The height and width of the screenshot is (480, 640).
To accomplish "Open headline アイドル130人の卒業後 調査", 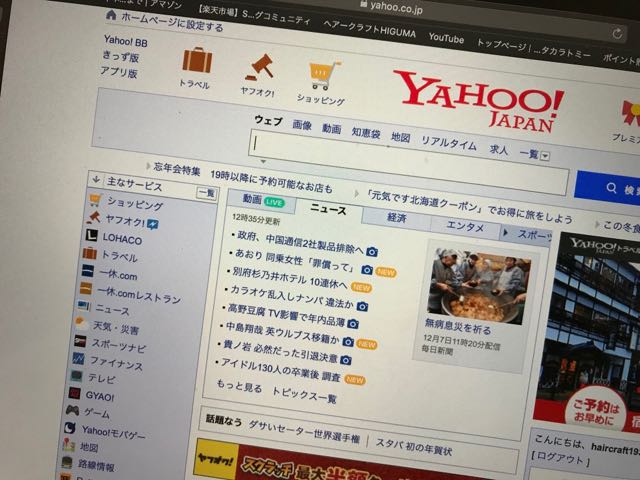I will pyautogui.click(x=280, y=369).
